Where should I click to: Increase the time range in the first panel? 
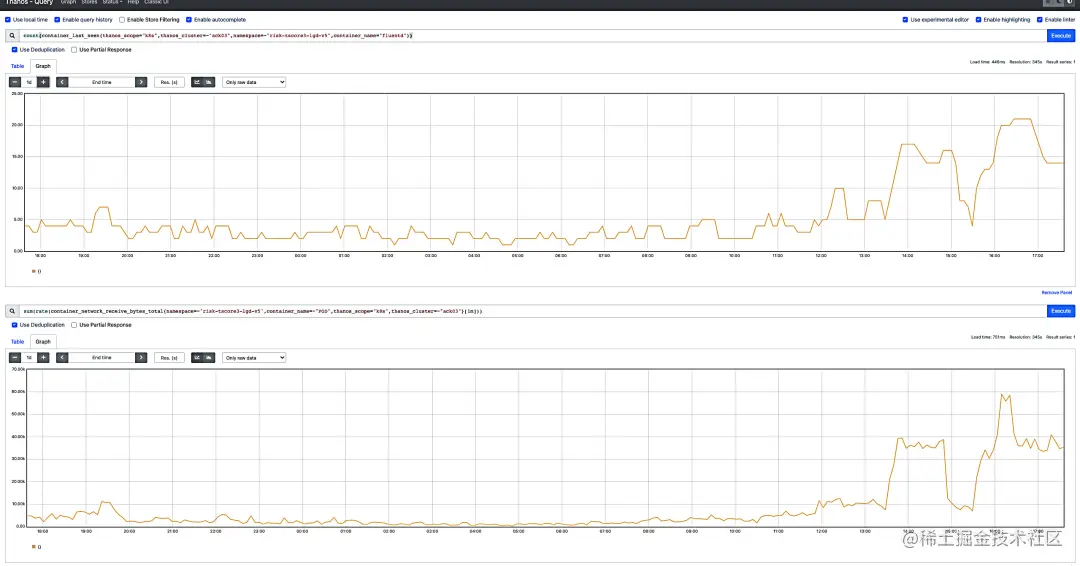pos(43,82)
